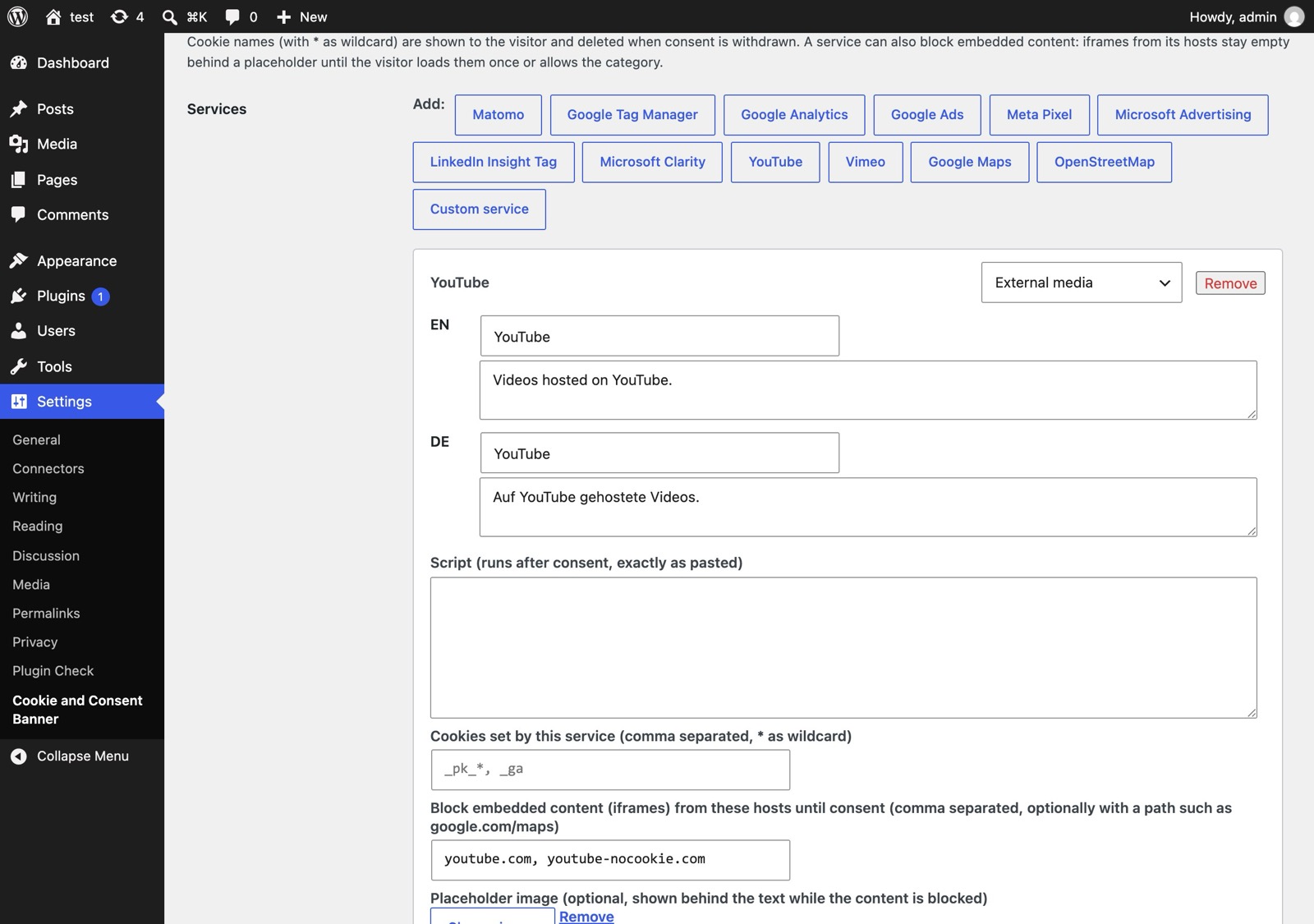Remove the YouTube service card

pyautogui.click(x=1230, y=283)
